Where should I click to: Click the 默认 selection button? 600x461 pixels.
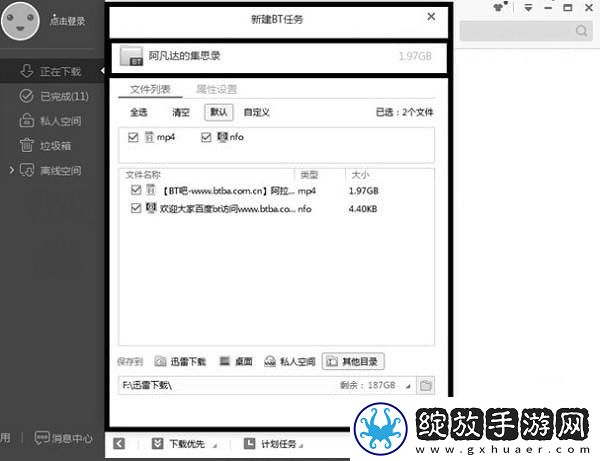tap(218, 112)
